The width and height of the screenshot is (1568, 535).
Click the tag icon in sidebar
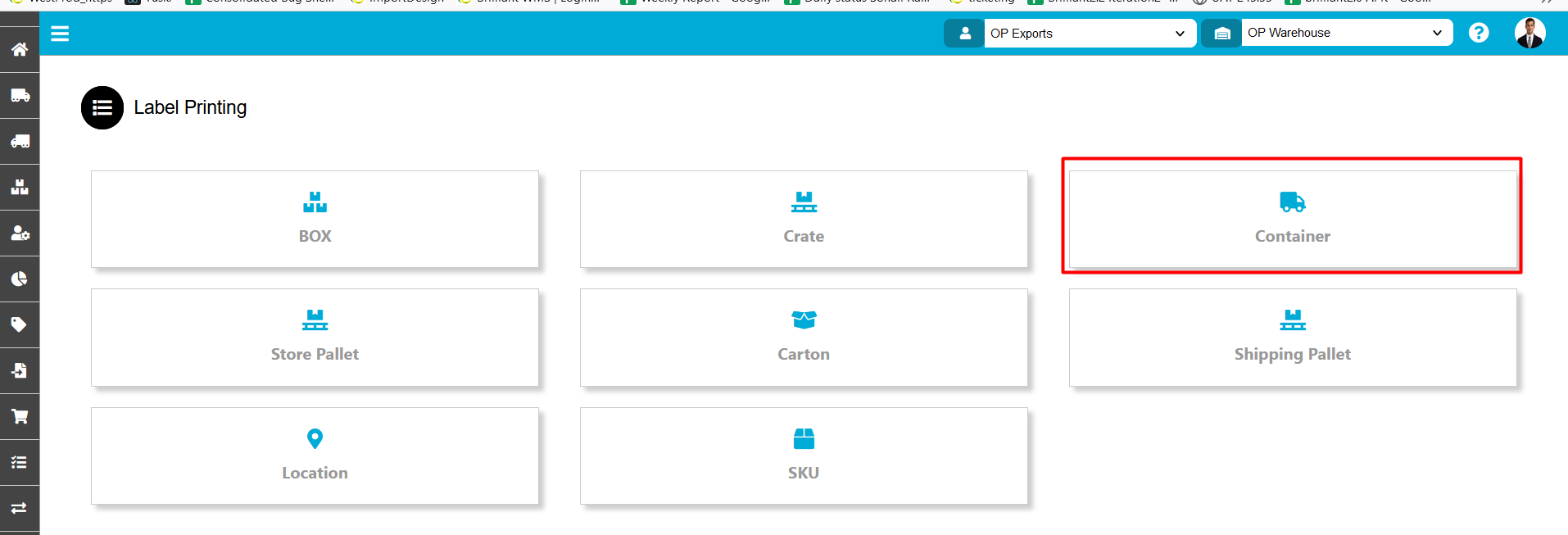20,324
